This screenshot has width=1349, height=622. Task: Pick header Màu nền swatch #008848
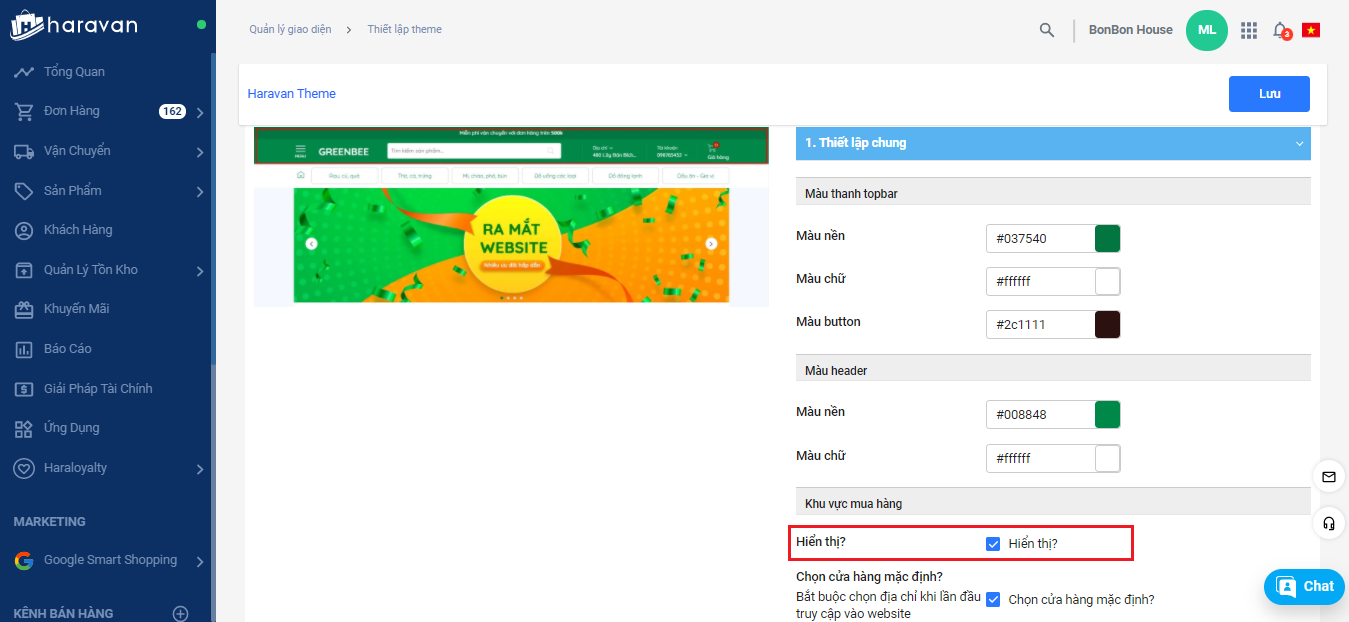1107,415
